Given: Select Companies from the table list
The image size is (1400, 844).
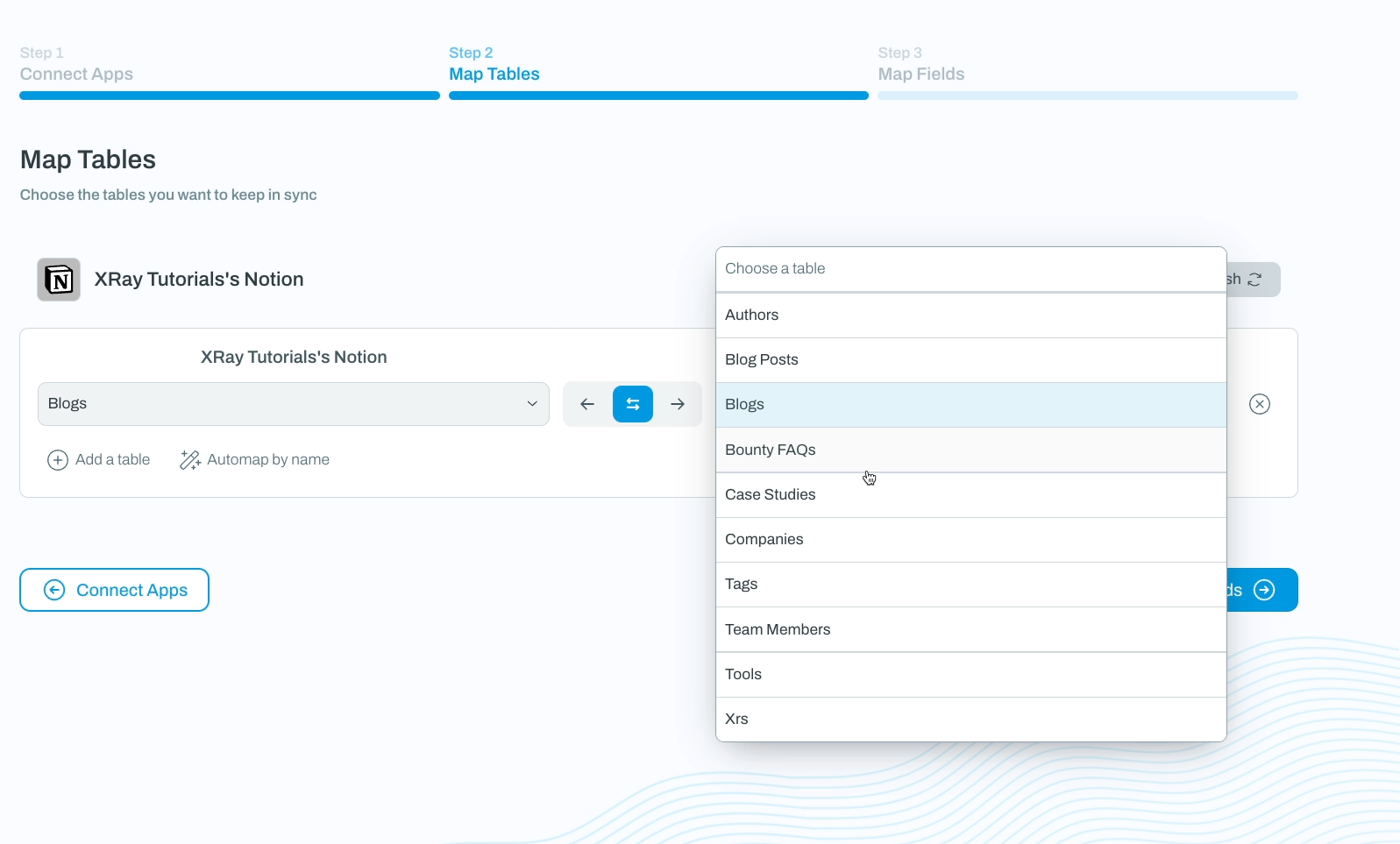Looking at the screenshot, I should tap(971, 539).
